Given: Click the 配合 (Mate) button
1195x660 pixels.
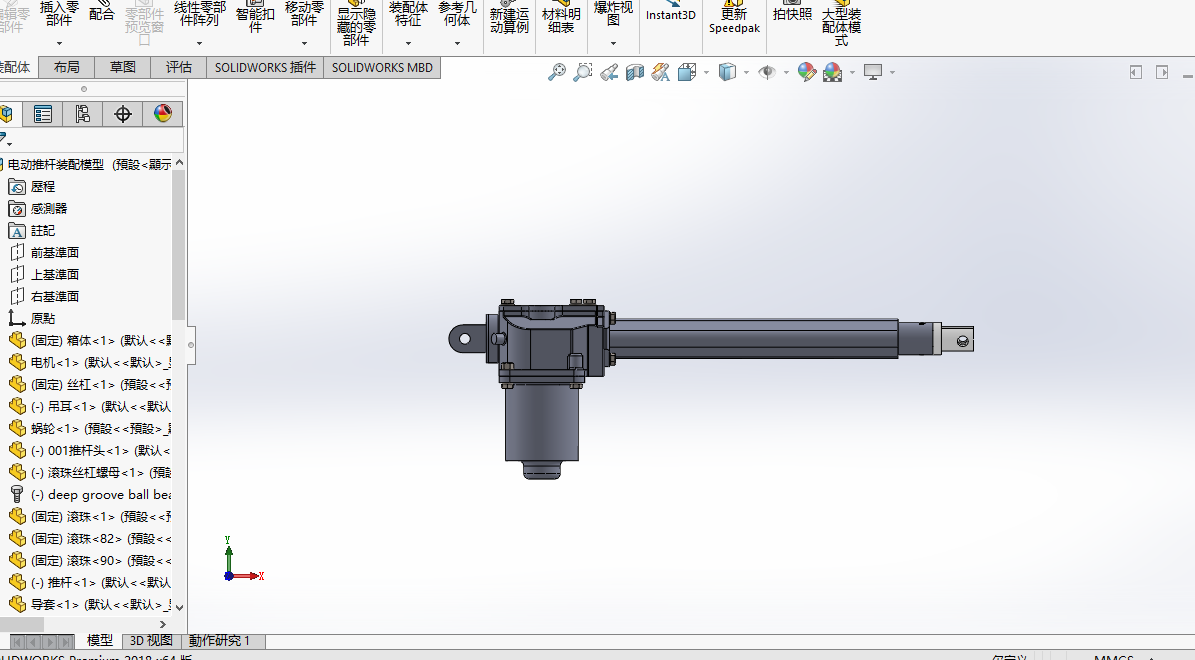Looking at the screenshot, I should [102, 14].
